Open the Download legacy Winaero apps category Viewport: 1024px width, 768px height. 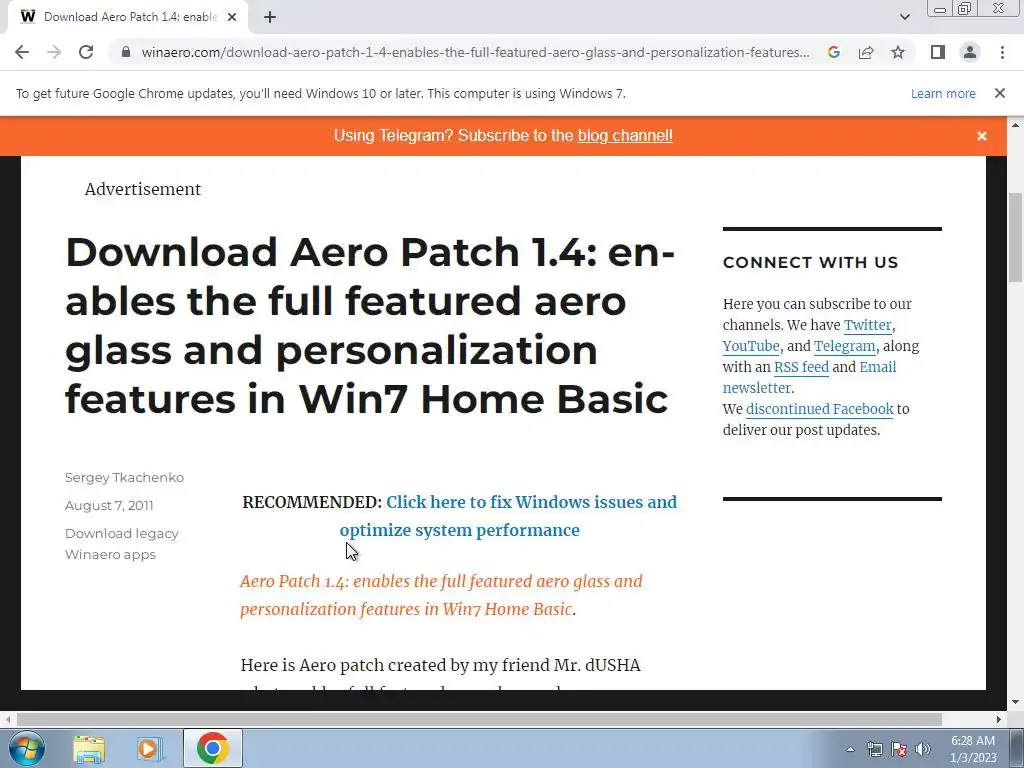[x=121, y=543]
